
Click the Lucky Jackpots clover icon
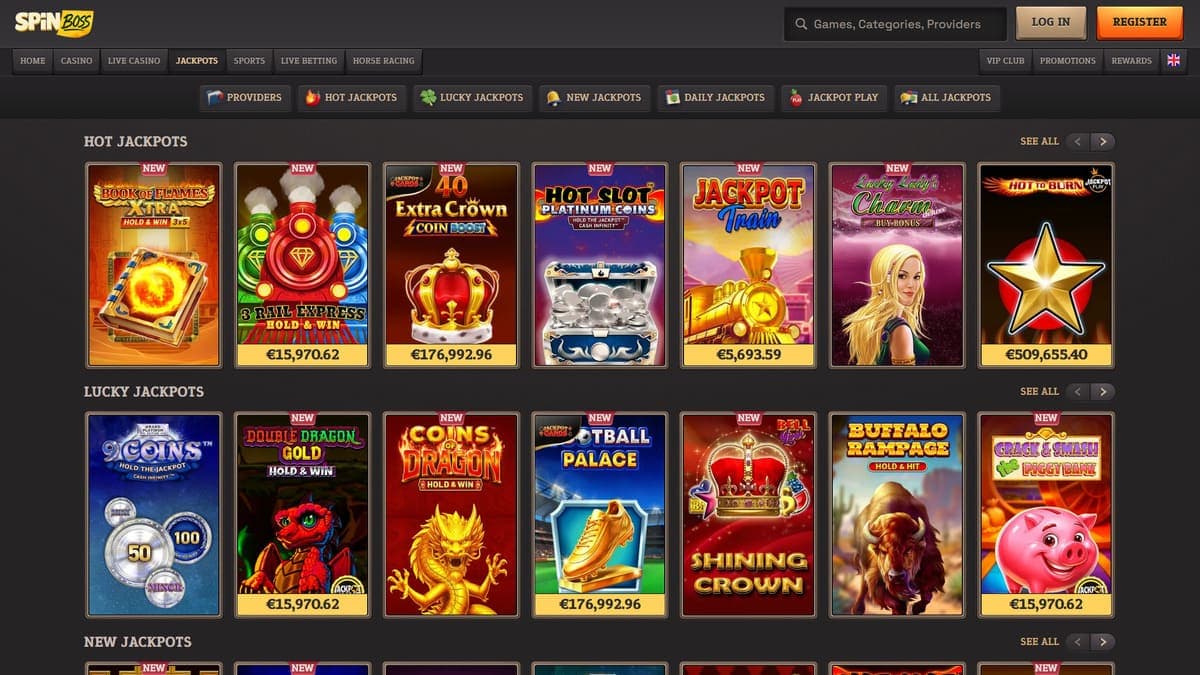[428, 97]
